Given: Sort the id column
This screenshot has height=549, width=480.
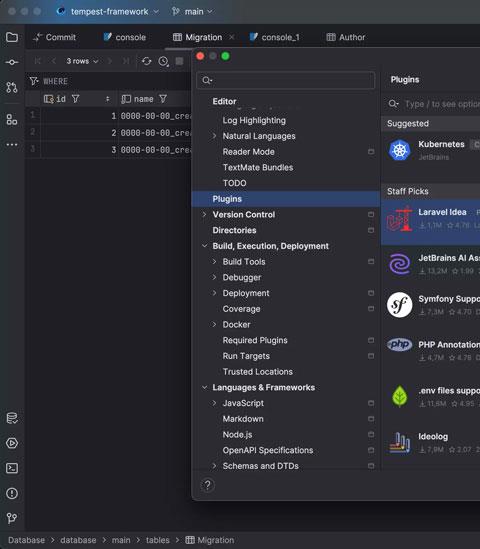Looking at the screenshot, I should (x=107, y=99).
